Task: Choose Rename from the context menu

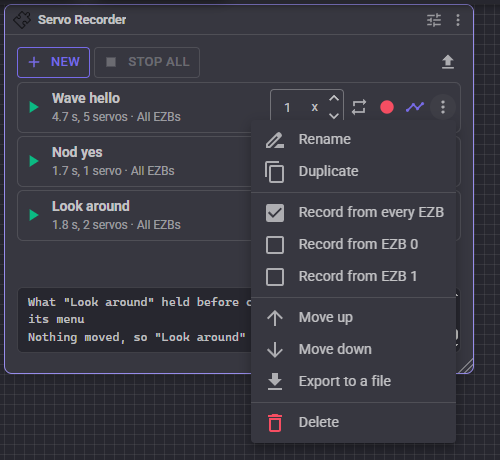Action: coord(353,139)
